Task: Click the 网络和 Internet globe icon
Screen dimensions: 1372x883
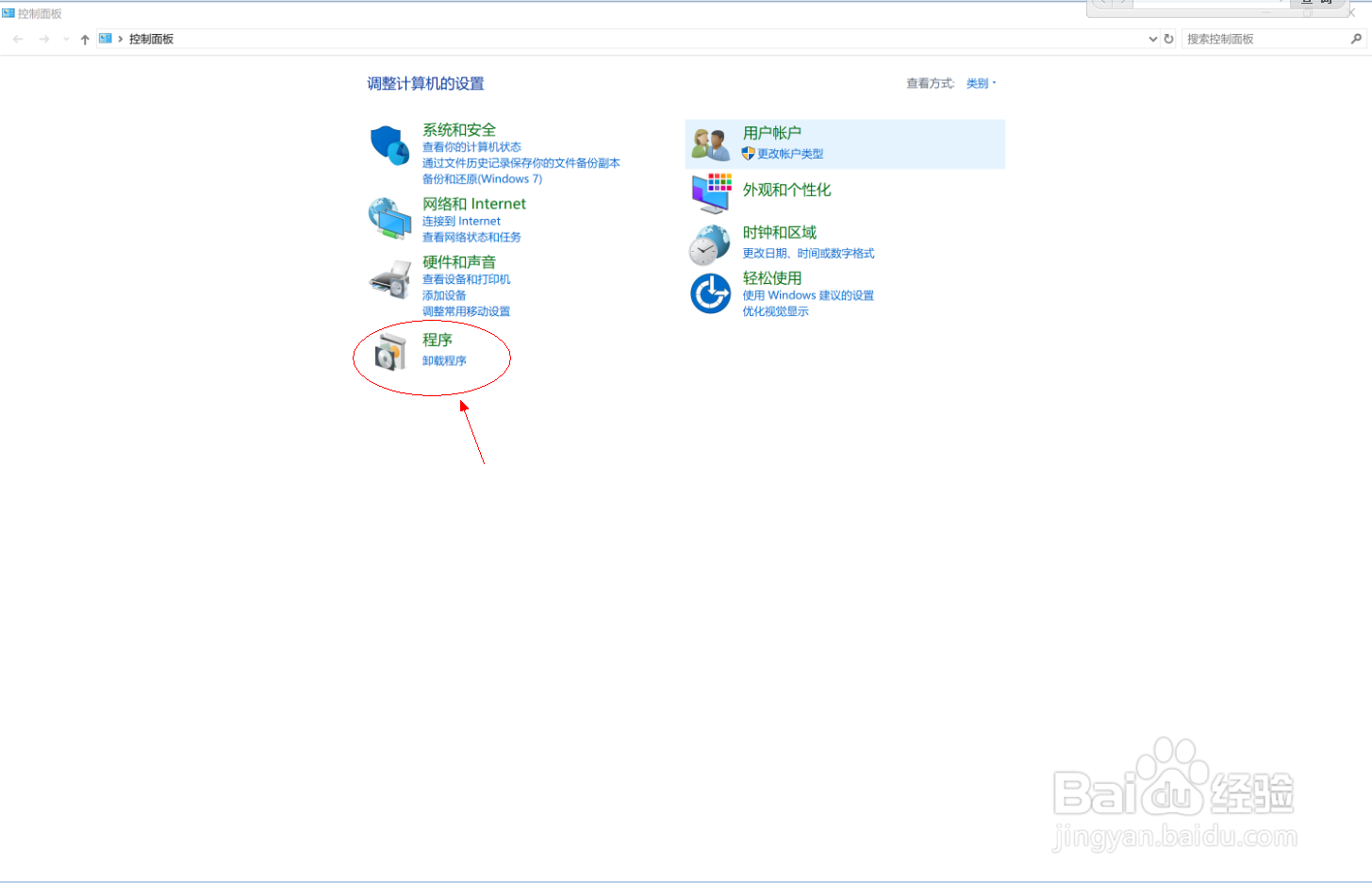Action: pos(389,220)
